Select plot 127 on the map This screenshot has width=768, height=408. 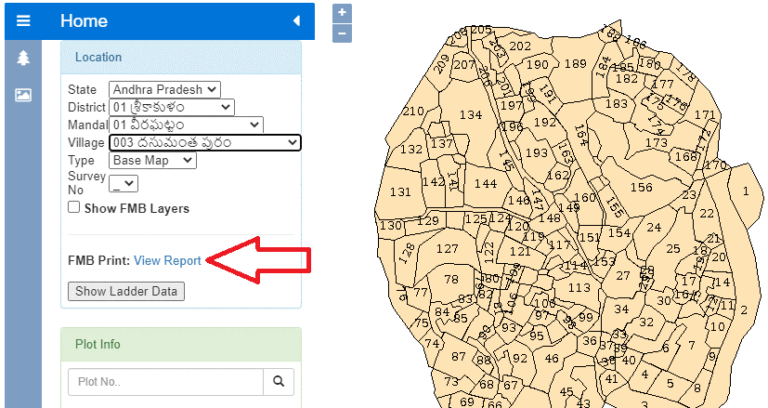[447, 249]
